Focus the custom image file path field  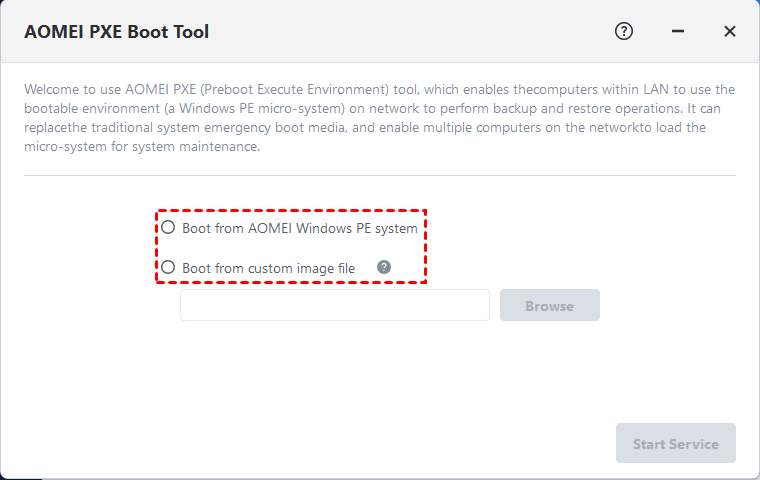pos(334,305)
